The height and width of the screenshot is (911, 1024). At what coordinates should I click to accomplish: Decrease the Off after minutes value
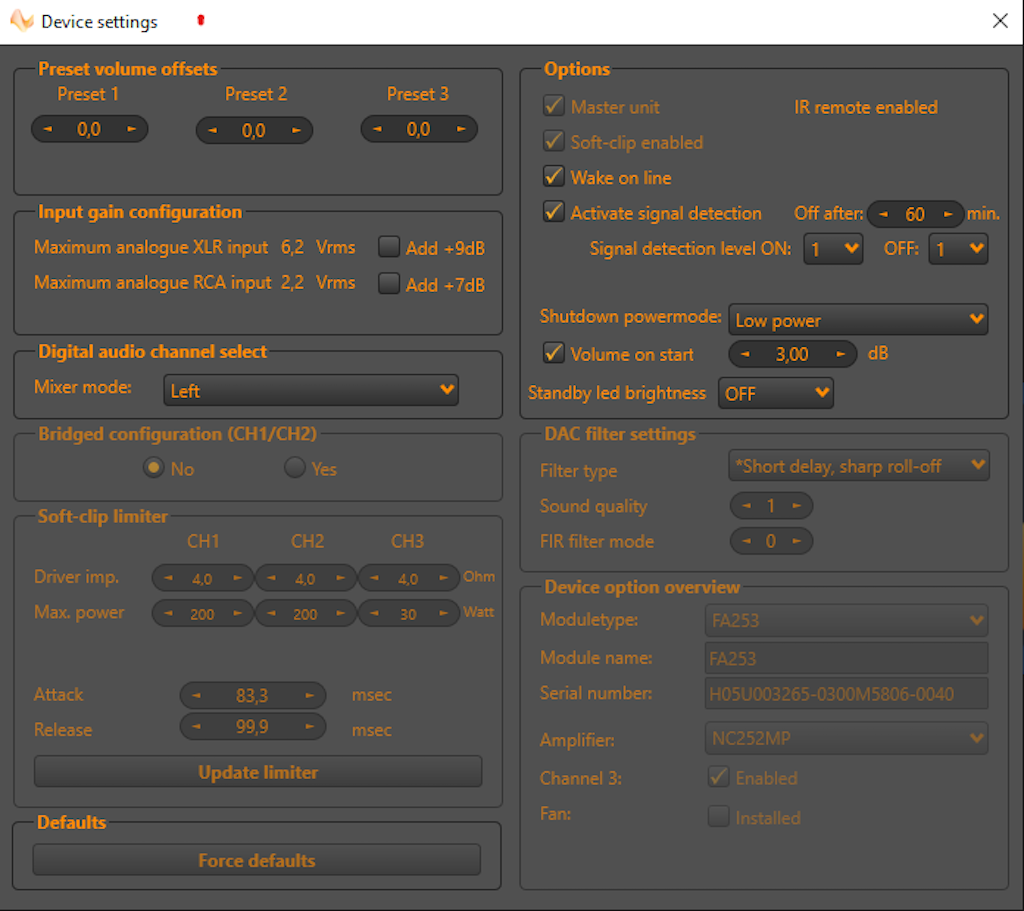[x=884, y=214]
